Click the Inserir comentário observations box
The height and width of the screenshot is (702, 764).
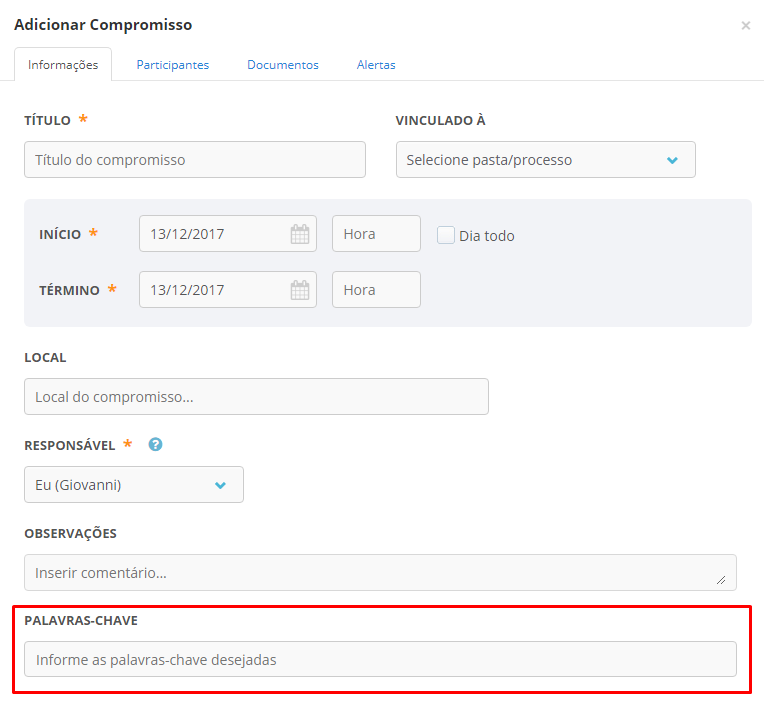click(x=380, y=572)
